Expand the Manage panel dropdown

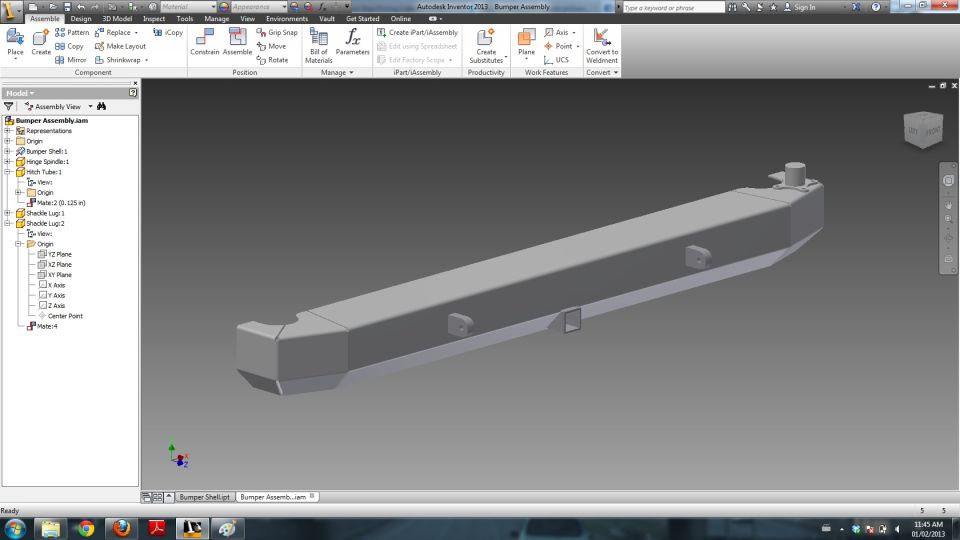click(x=337, y=72)
